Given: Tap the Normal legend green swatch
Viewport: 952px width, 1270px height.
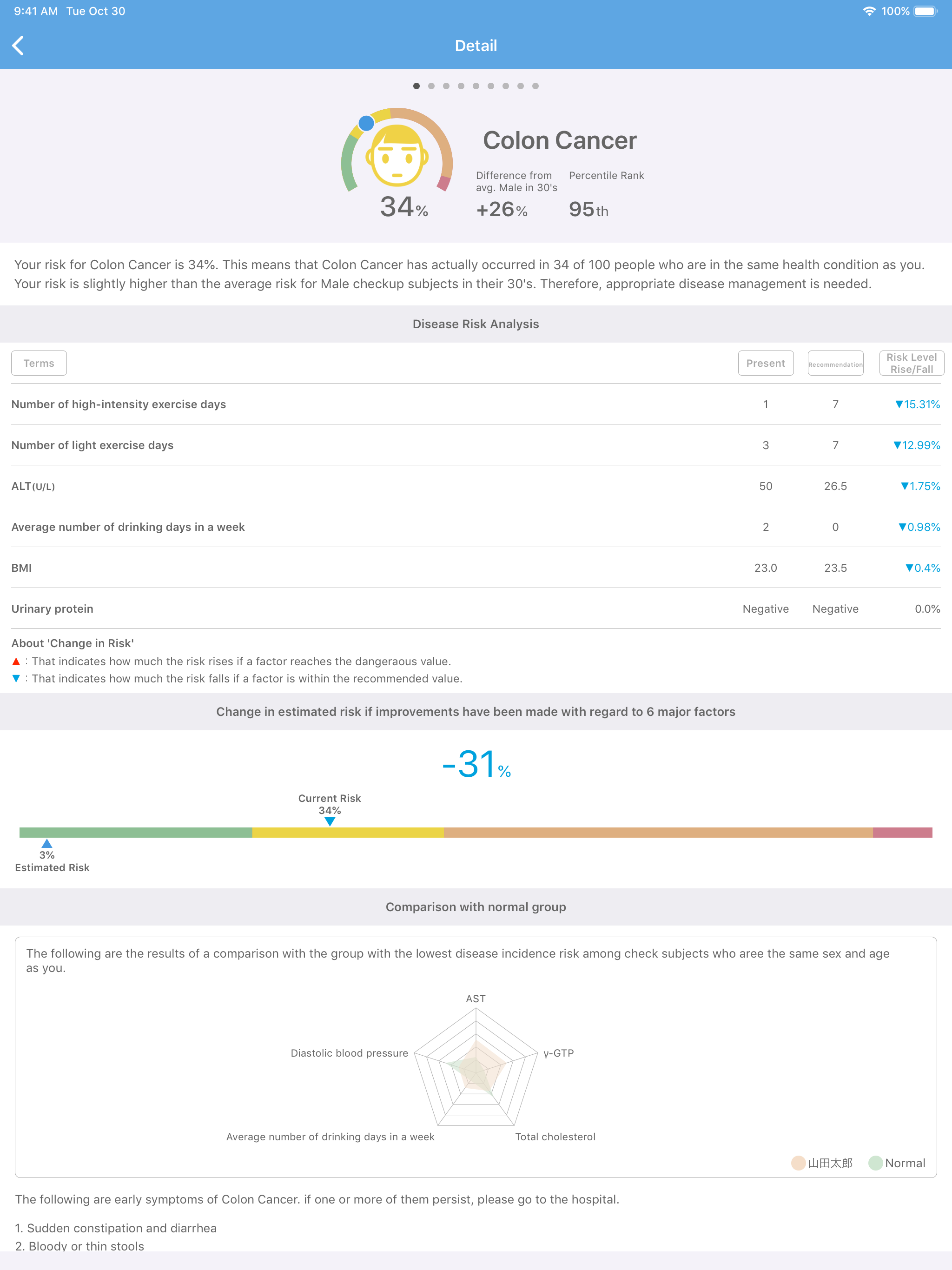Looking at the screenshot, I should coord(876,1163).
